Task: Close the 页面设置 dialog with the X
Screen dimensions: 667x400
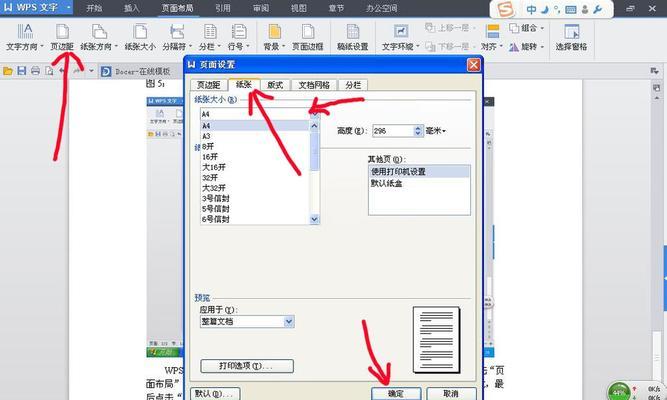Action: 473,65
